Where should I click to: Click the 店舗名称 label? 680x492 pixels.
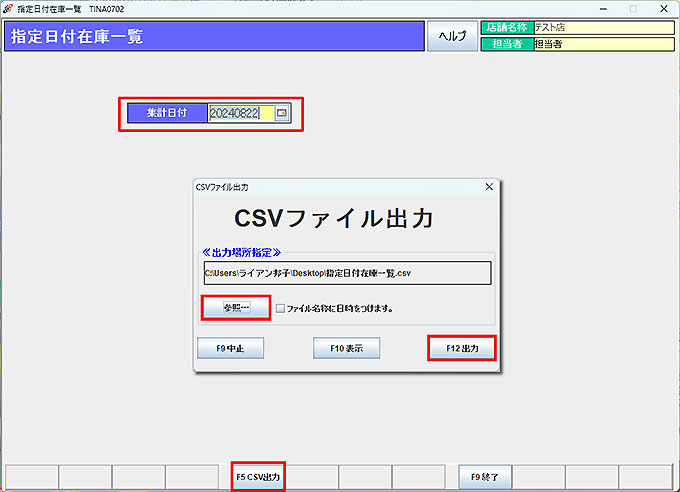pos(507,27)
